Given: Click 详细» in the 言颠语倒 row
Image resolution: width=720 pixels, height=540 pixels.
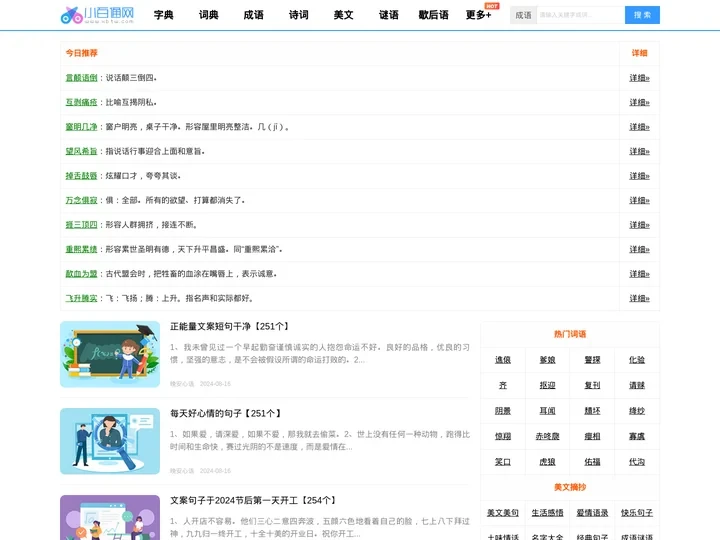Looking at the screenshot, I should click(x=639, y=78).
